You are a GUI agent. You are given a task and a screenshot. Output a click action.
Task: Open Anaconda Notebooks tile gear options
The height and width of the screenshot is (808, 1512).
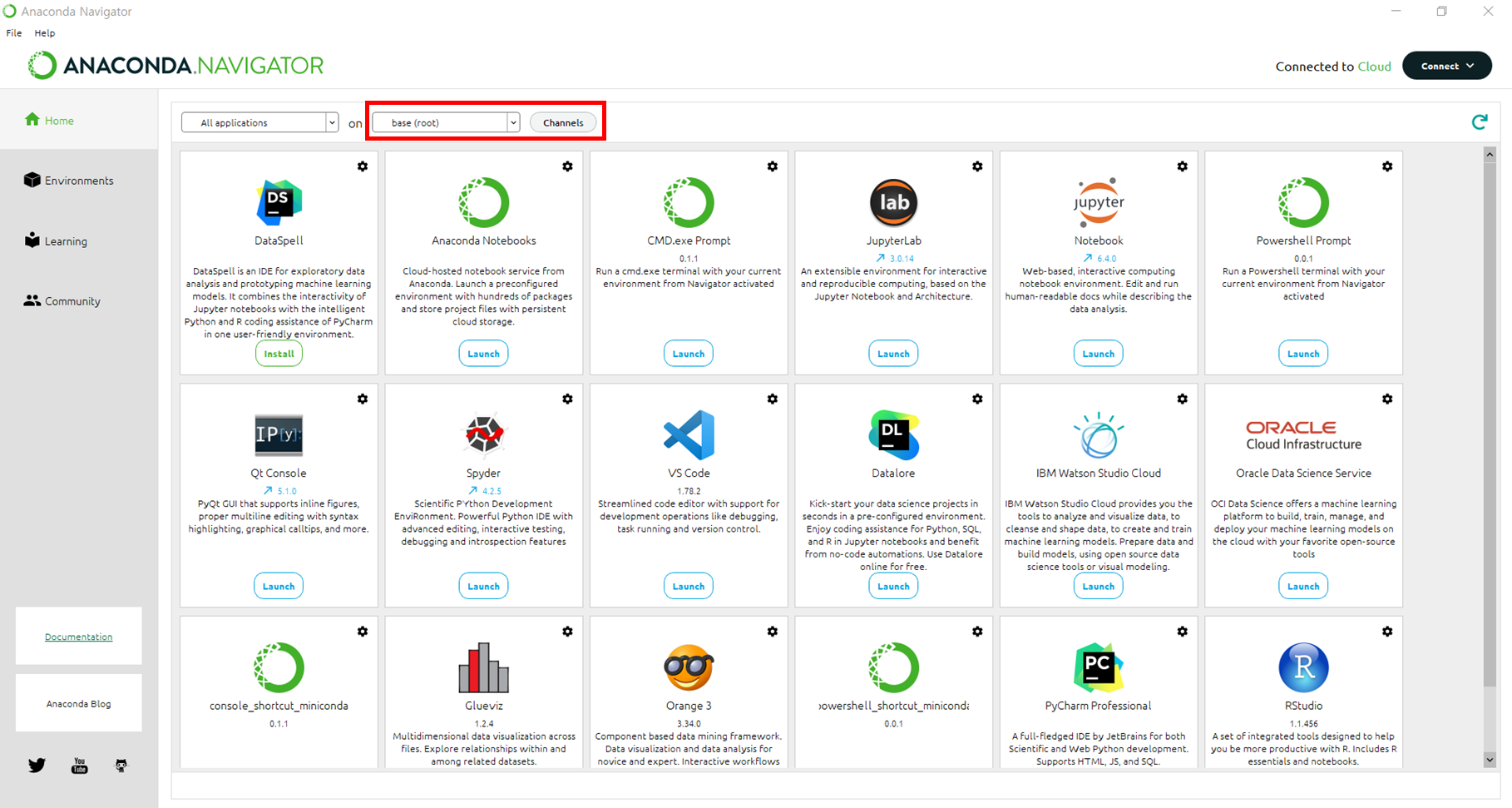click(567, 166)
